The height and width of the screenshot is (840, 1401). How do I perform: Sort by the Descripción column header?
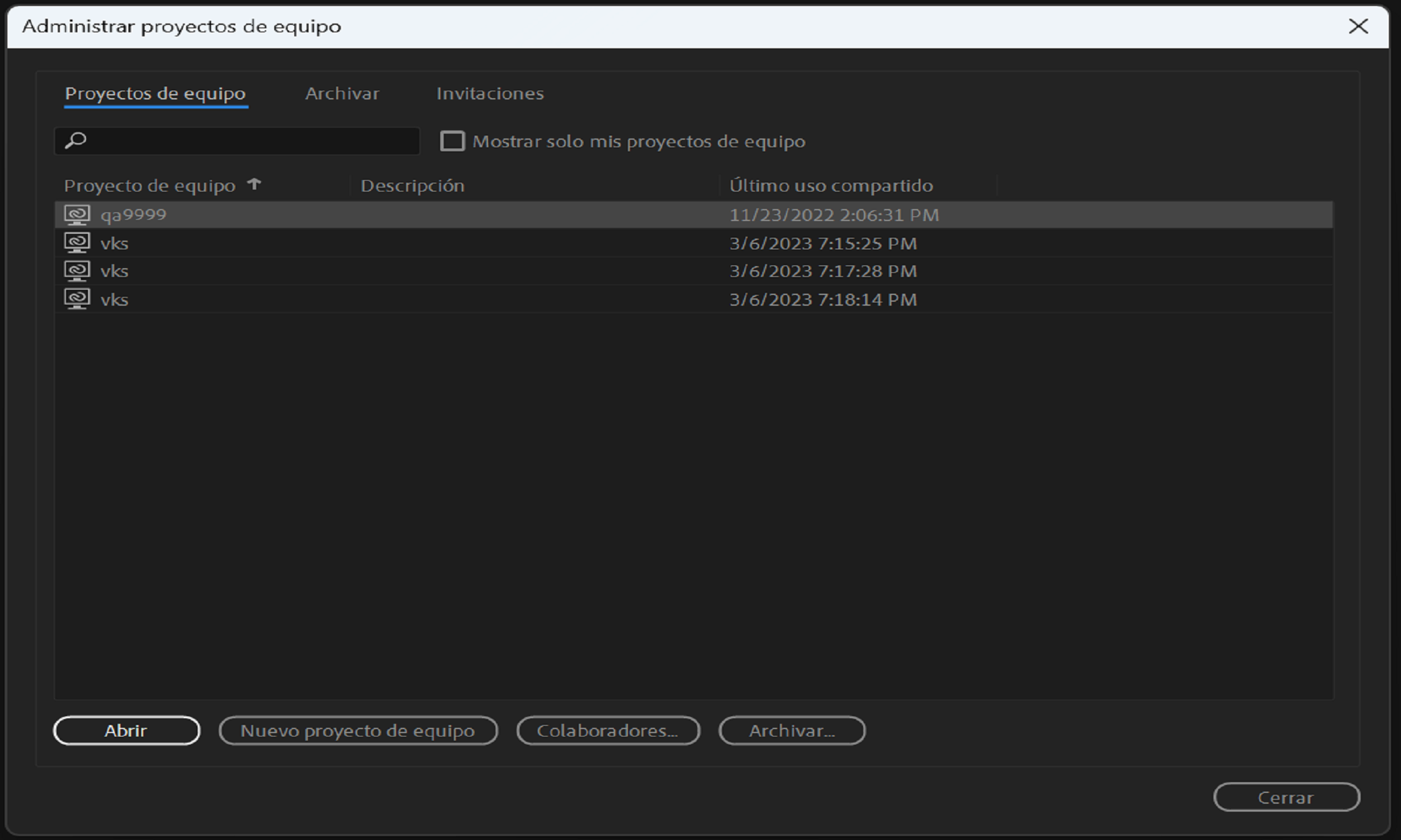(413, 185)
